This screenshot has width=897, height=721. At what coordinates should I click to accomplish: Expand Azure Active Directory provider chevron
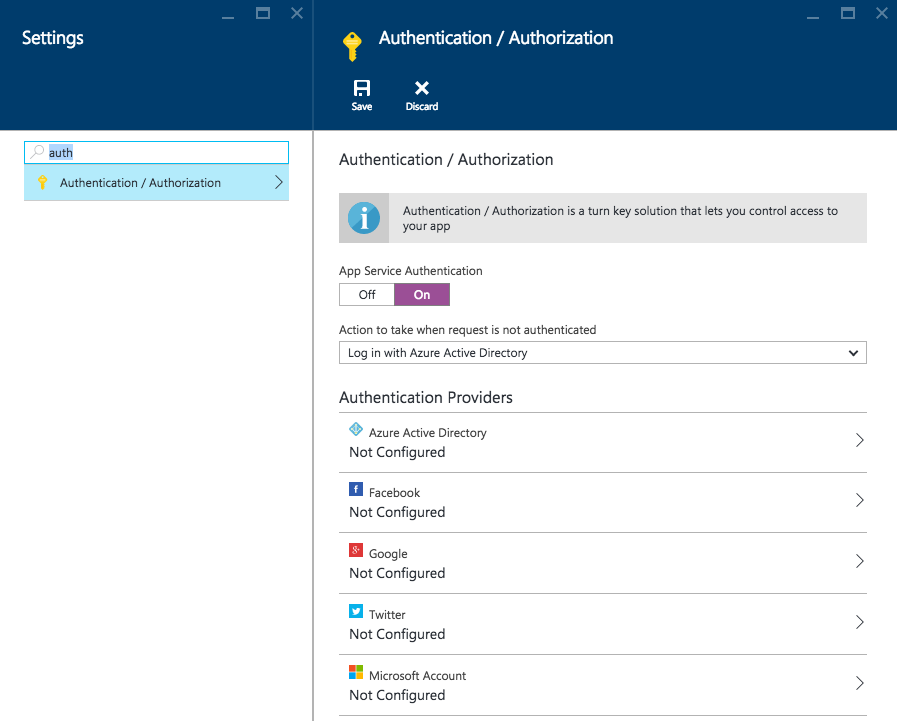[x=859, y=440]
